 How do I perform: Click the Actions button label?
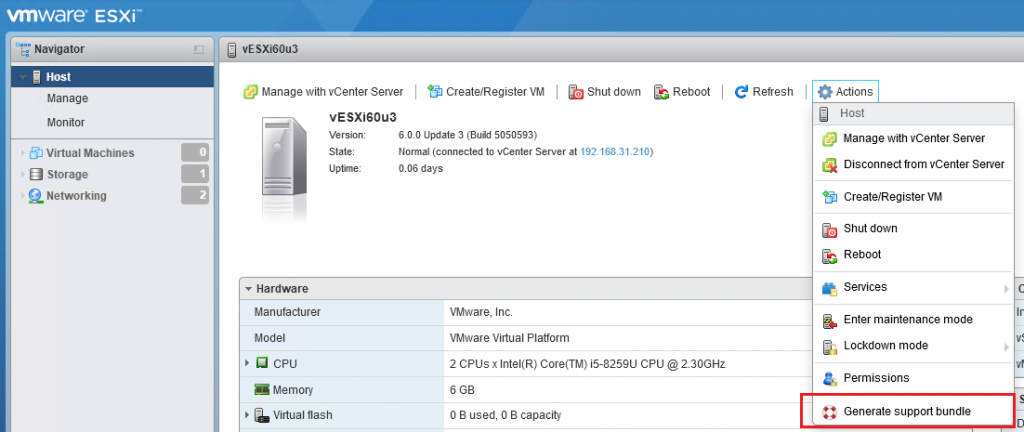[x=854, y=92]
